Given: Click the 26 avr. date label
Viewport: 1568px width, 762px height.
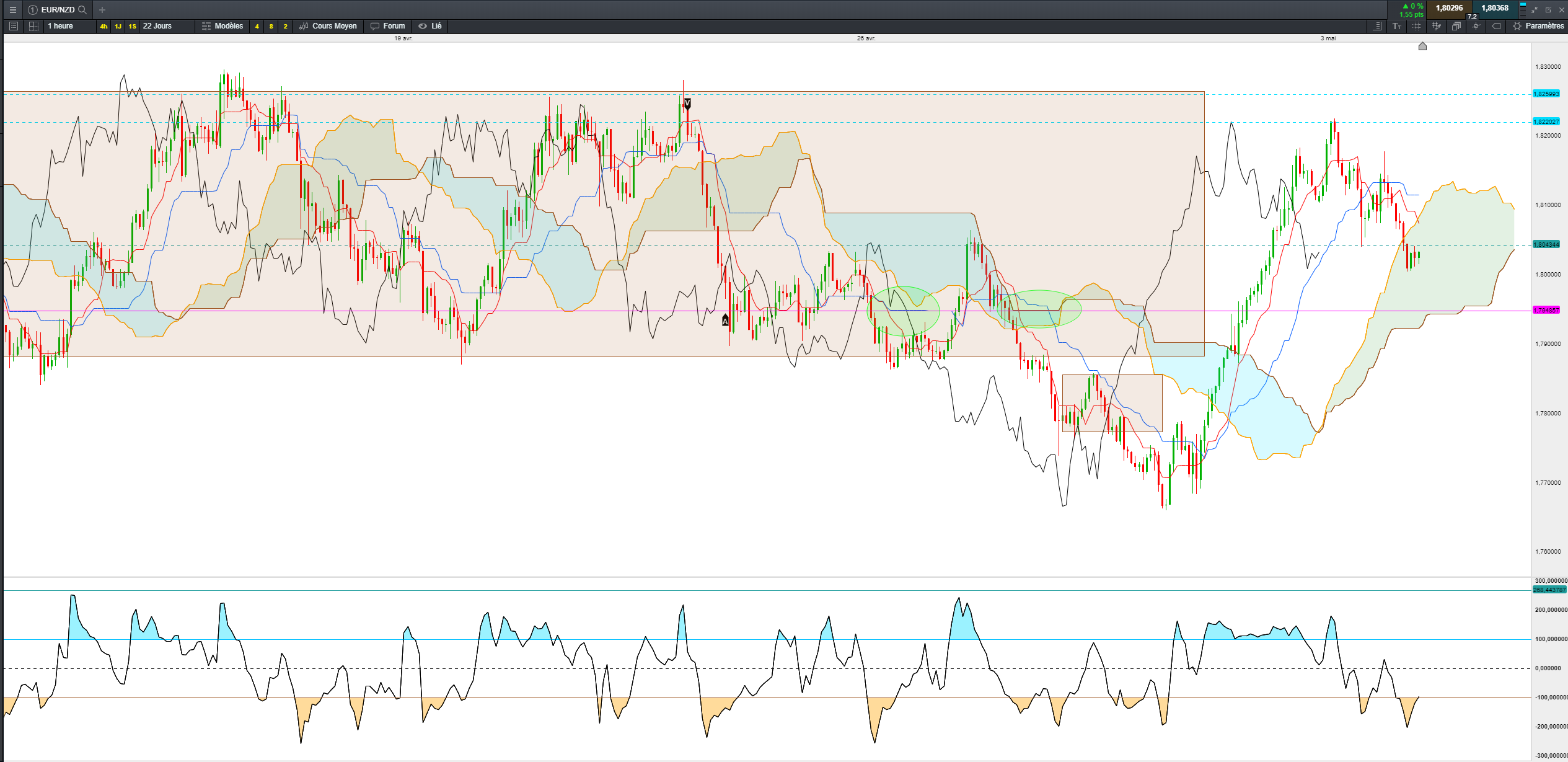Looking at the screenshot, I should coord(866,38).
